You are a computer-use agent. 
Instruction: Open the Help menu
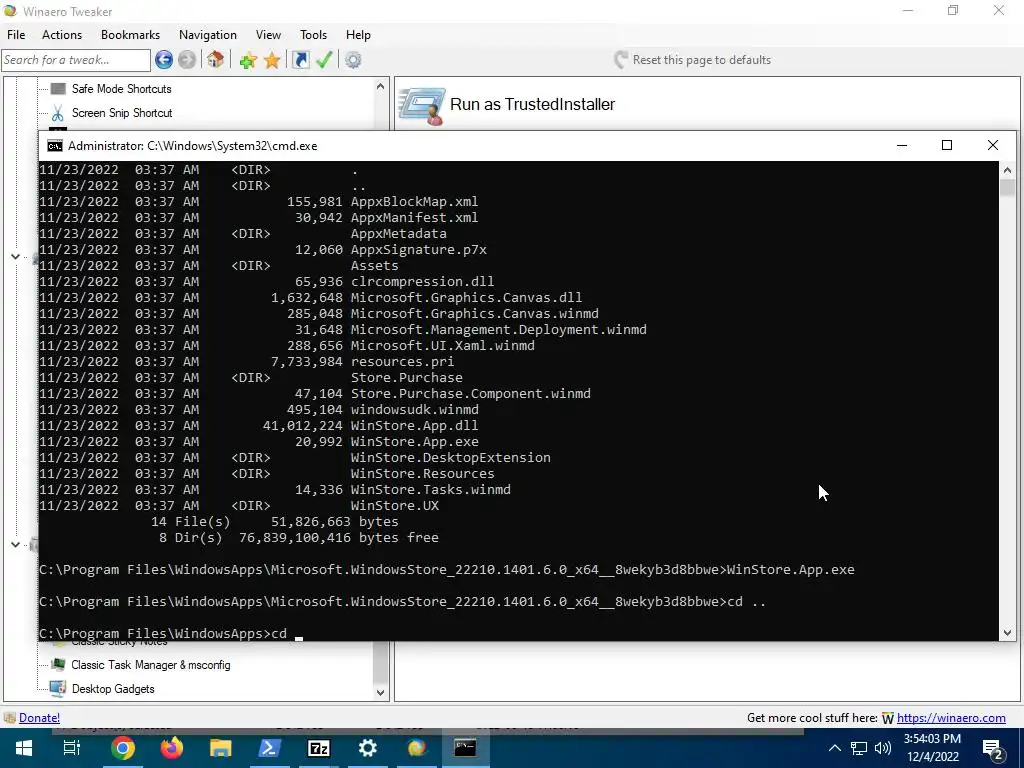point(358,35)
